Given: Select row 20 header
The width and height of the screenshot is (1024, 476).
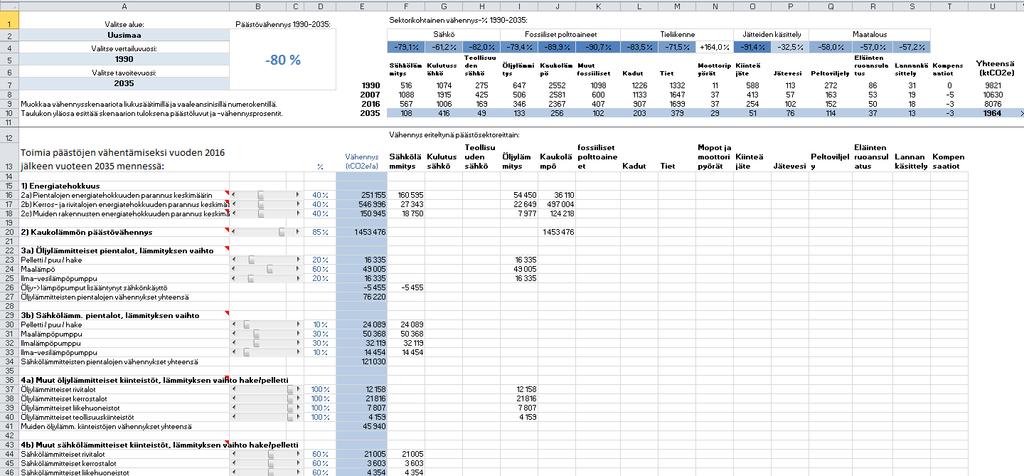Looking at the screenshot, I should coord(10,232).
